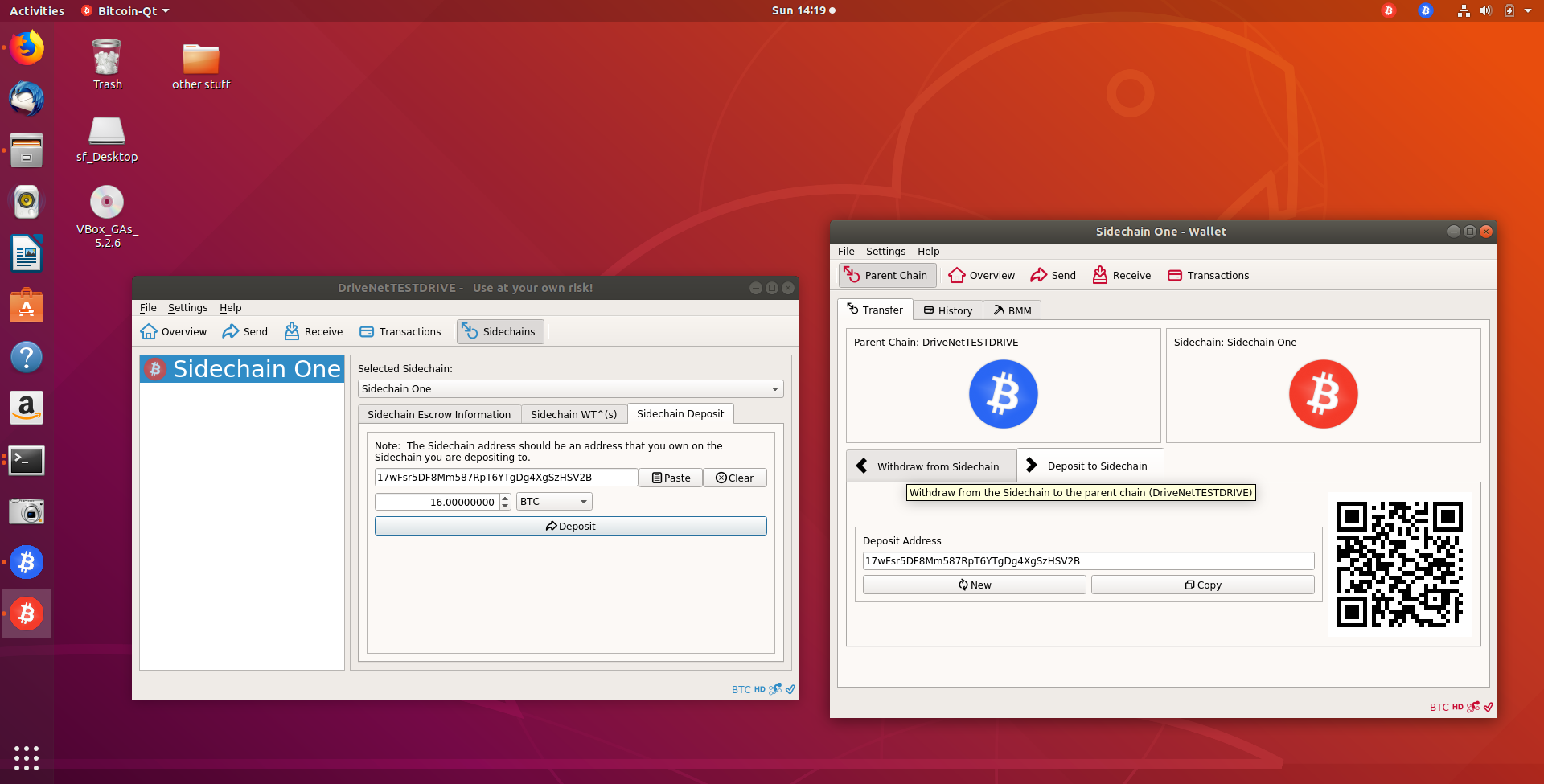Increase the deposit amount with the spinner
Image resolution: width=1544 pixels, height=784 pixels.
(505, 498)
